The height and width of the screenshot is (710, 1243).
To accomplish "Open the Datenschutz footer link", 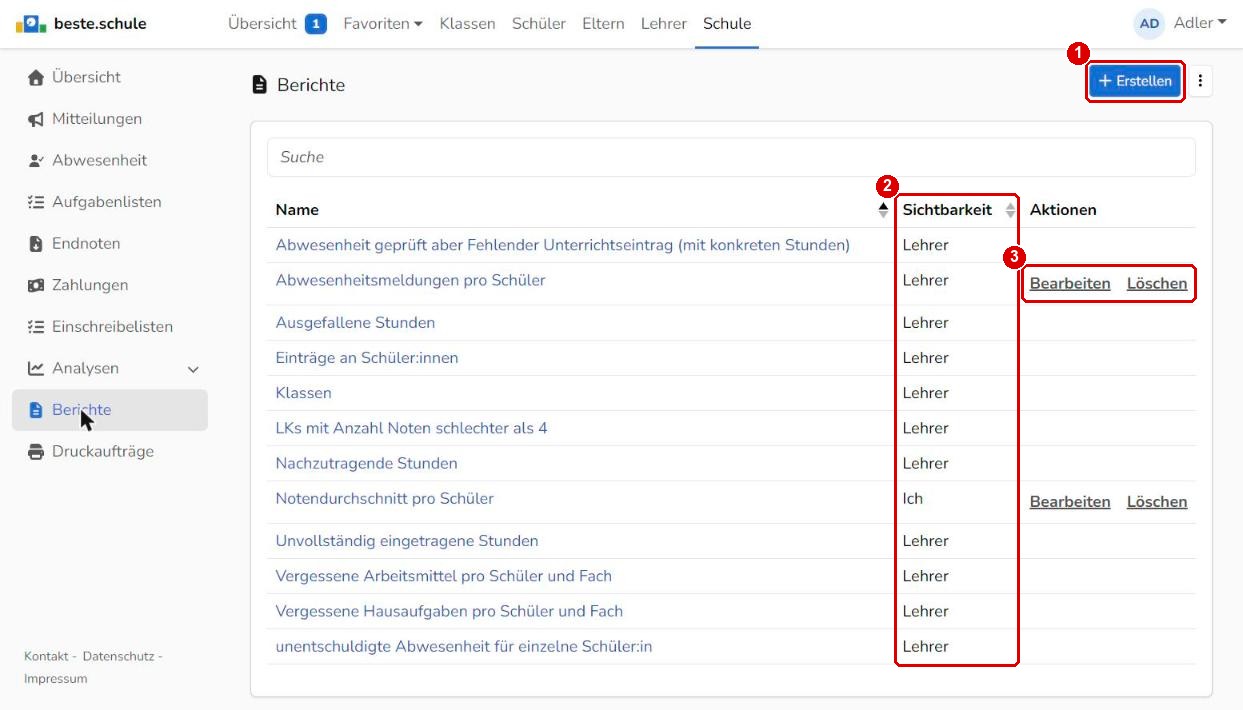I will [118, 656].
